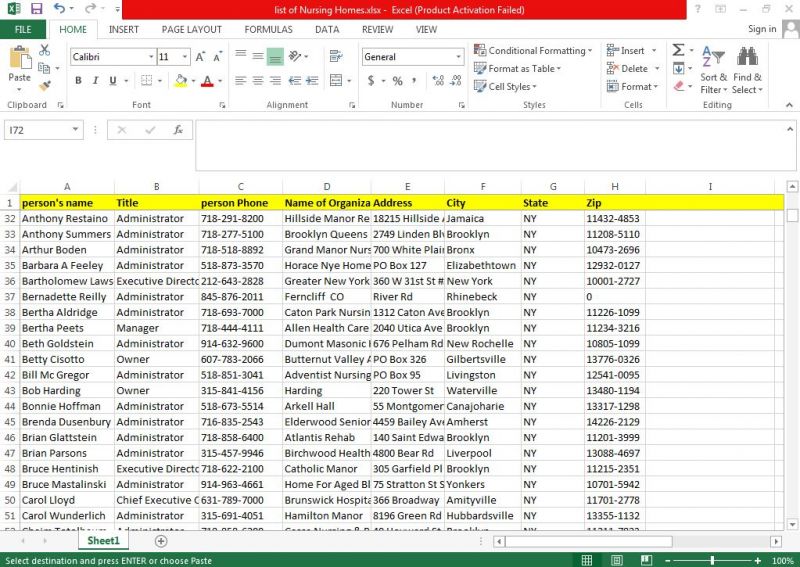Toggle Wrap Text icon
Viewport: 800px width, 567px height.
pos(336,56)
